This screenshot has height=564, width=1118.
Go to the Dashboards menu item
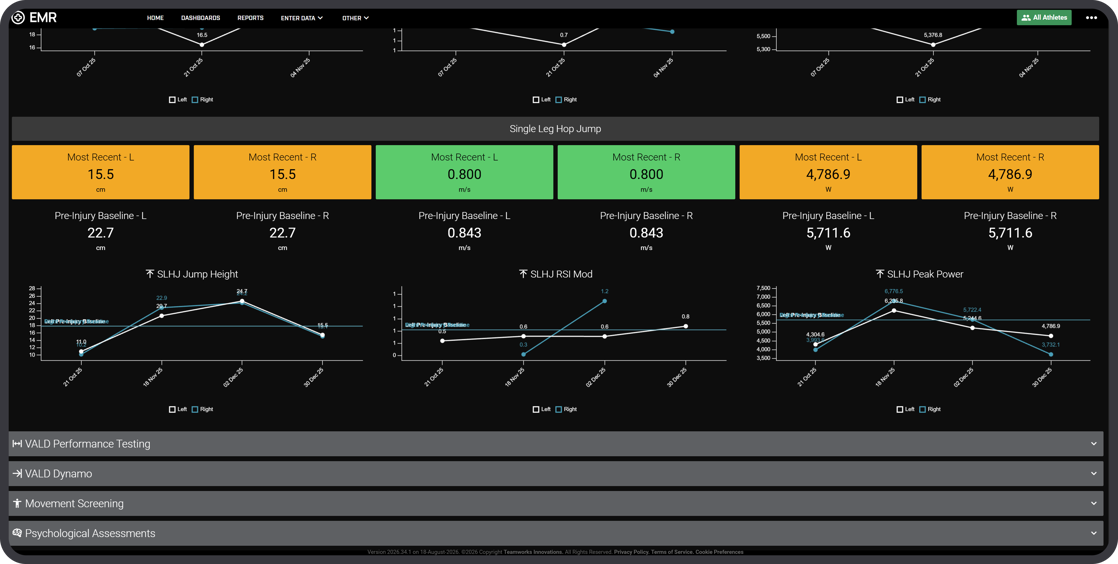tap(200, 18)
